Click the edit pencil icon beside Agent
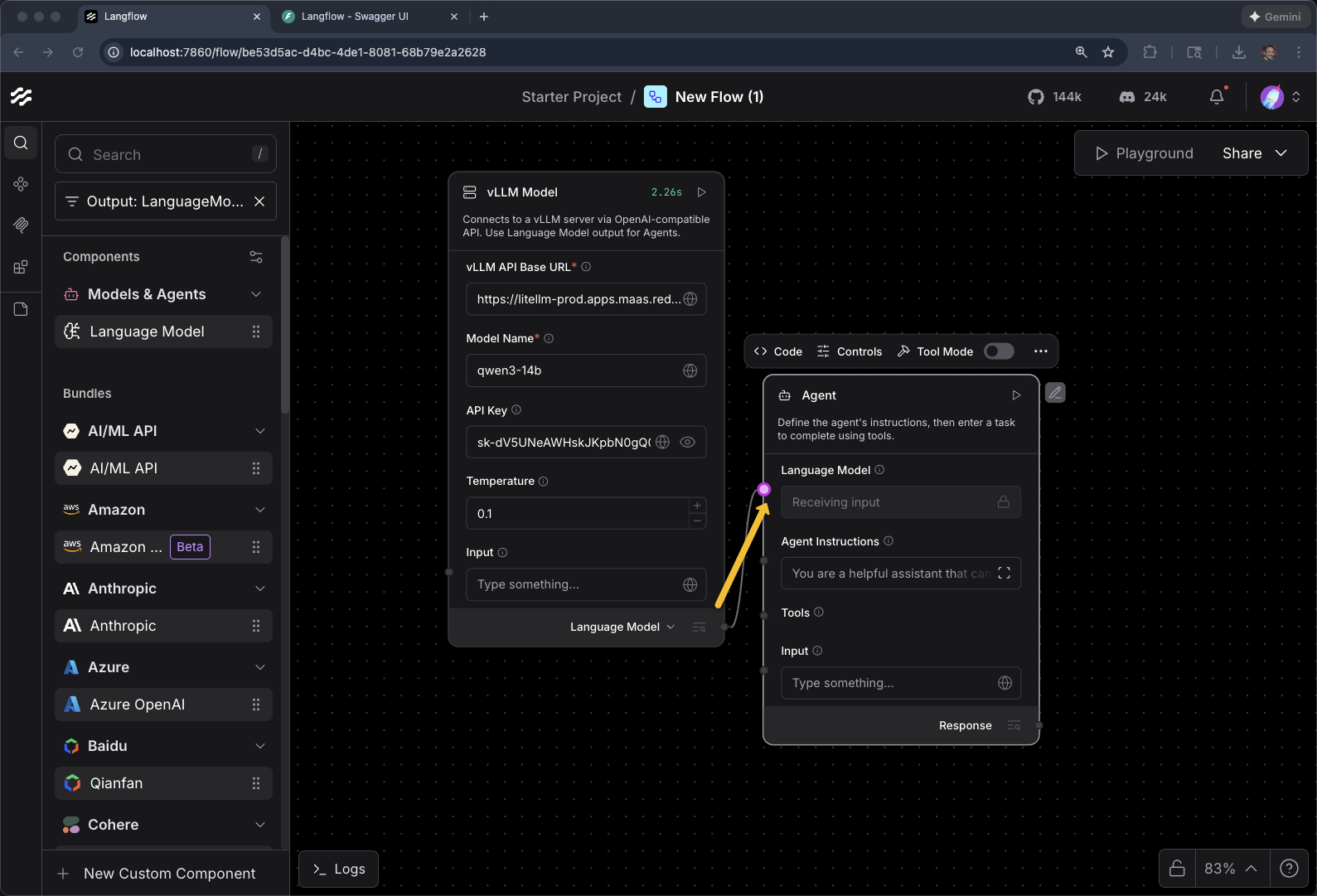The width and height of the screenshot is (1317, 896). point(1055,393)
